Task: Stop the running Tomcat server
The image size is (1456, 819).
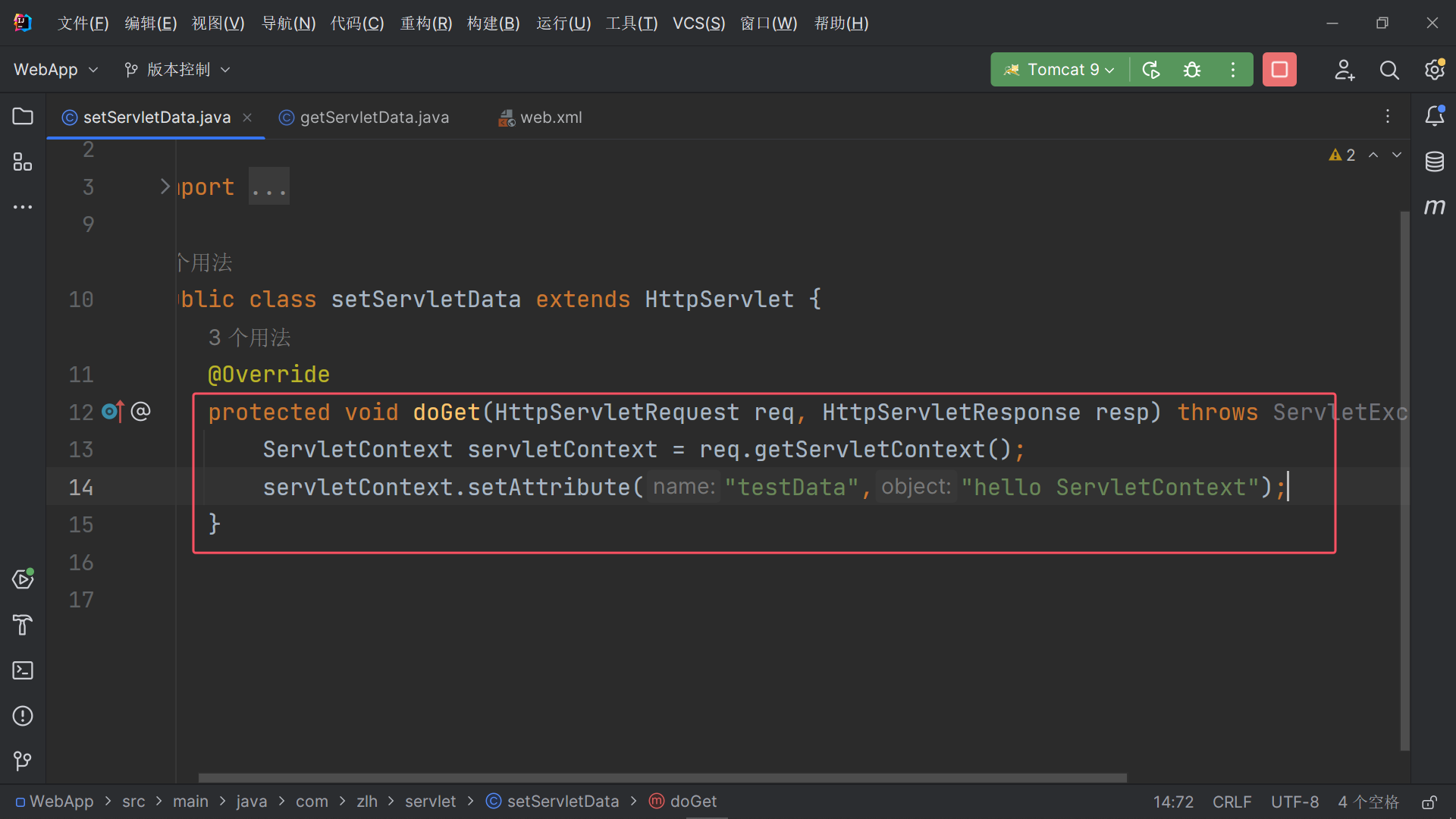Action: point(1279,69)
